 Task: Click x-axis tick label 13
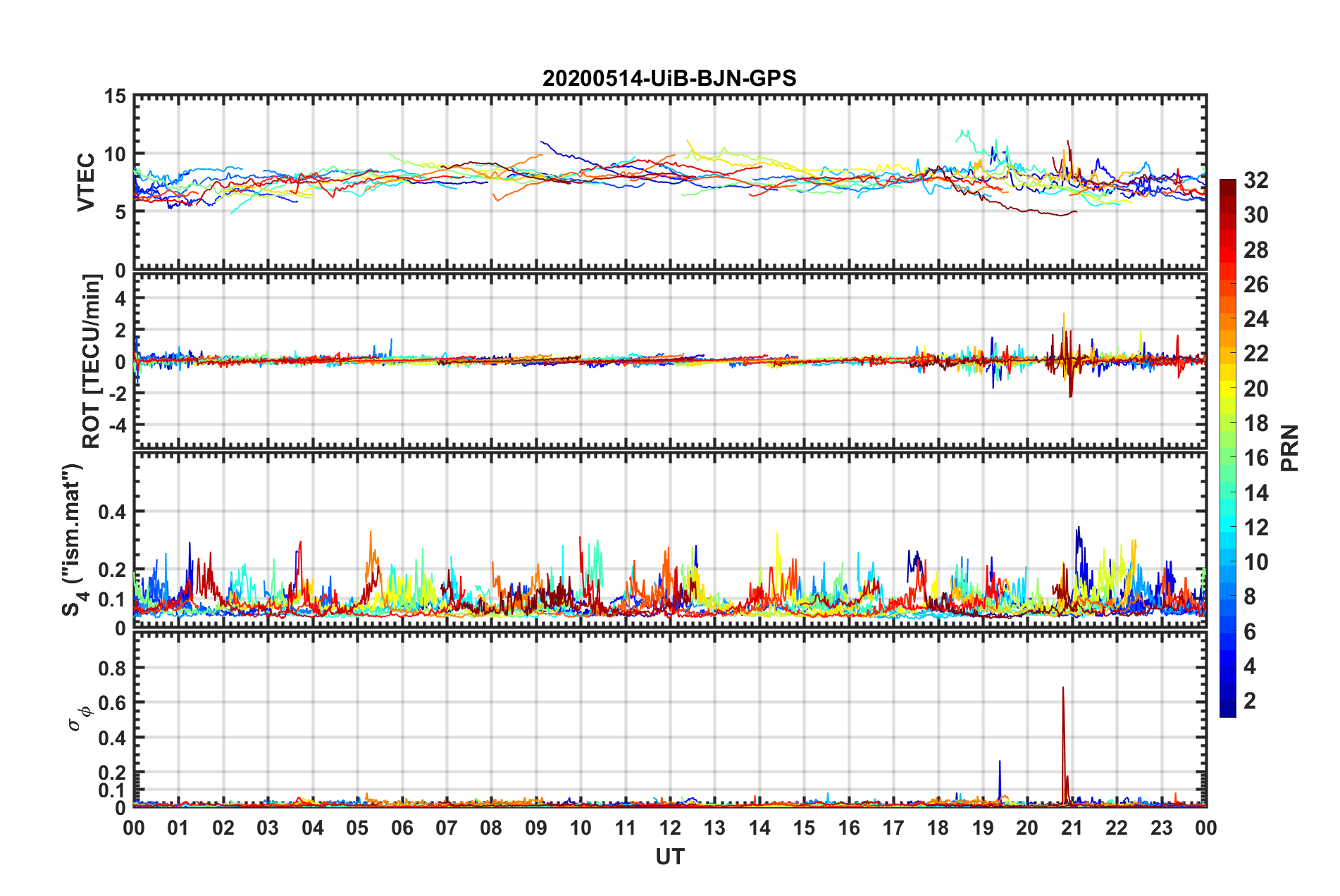click(714, 828)
